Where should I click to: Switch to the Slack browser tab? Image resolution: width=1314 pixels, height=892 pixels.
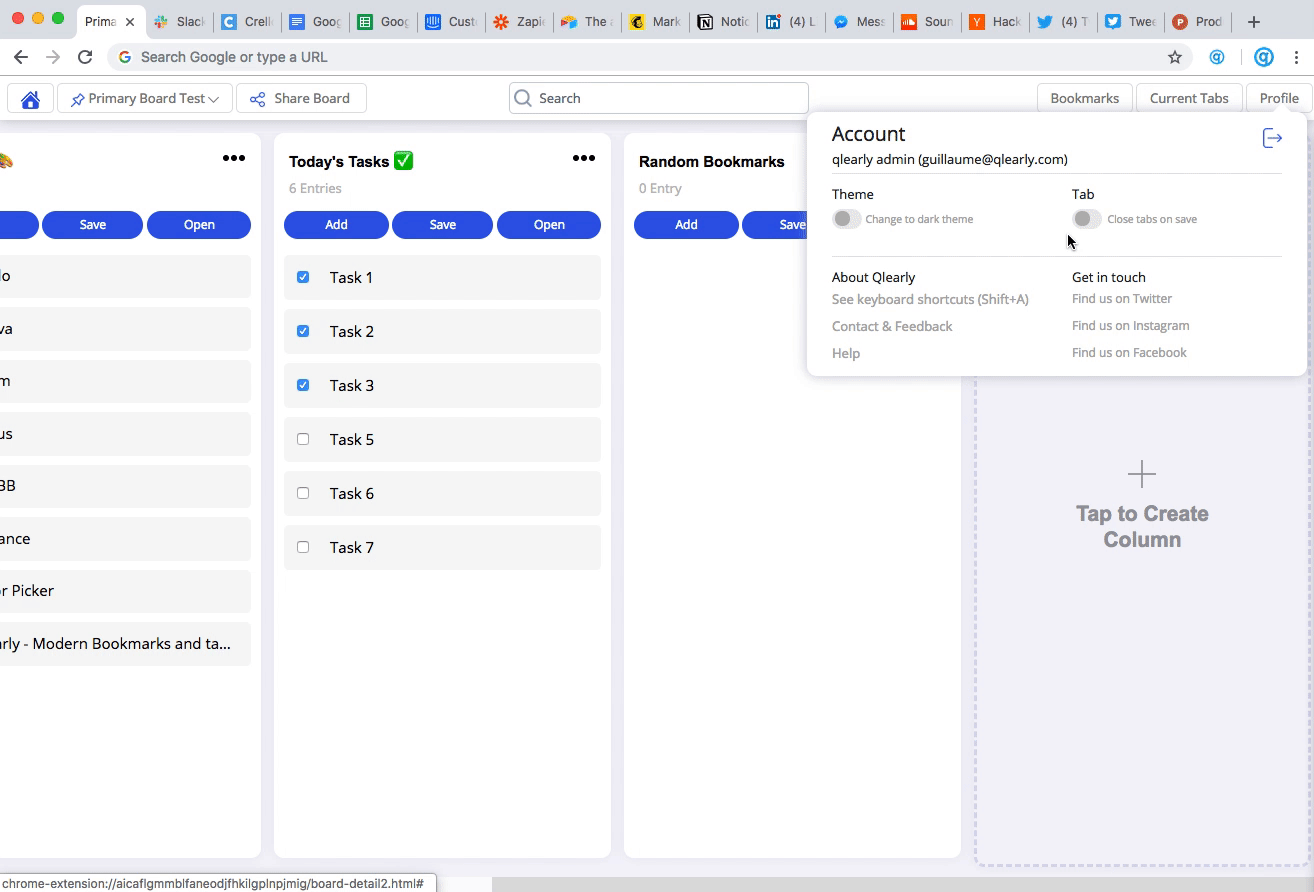pyautogui.click(x=179, y=22)
